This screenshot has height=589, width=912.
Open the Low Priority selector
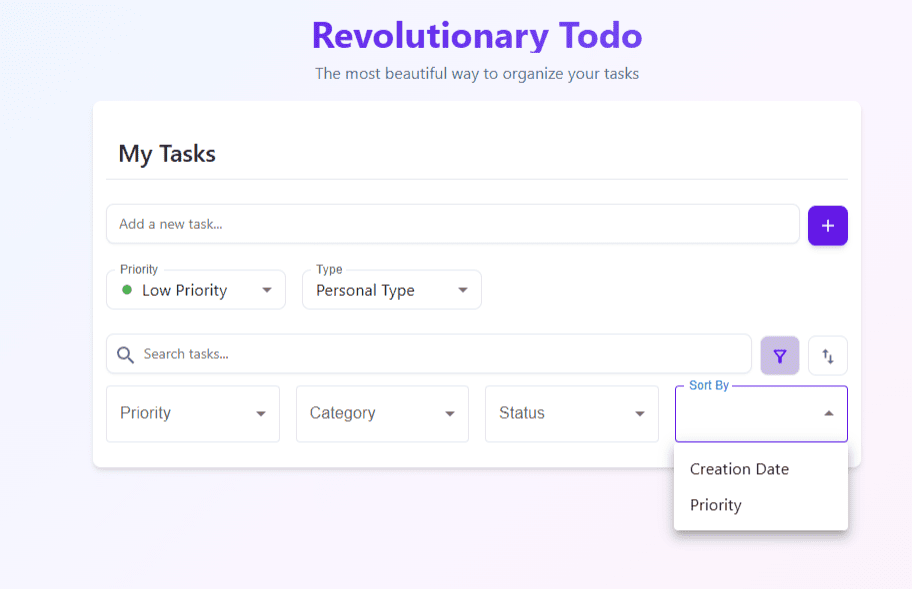(196, 290)
